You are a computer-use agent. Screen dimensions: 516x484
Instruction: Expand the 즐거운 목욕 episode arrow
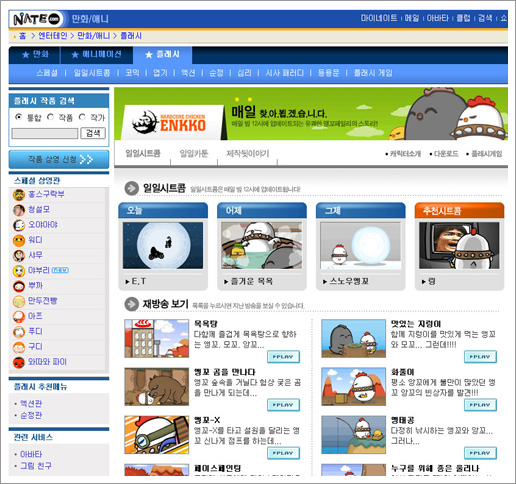[x=226, y=282]
